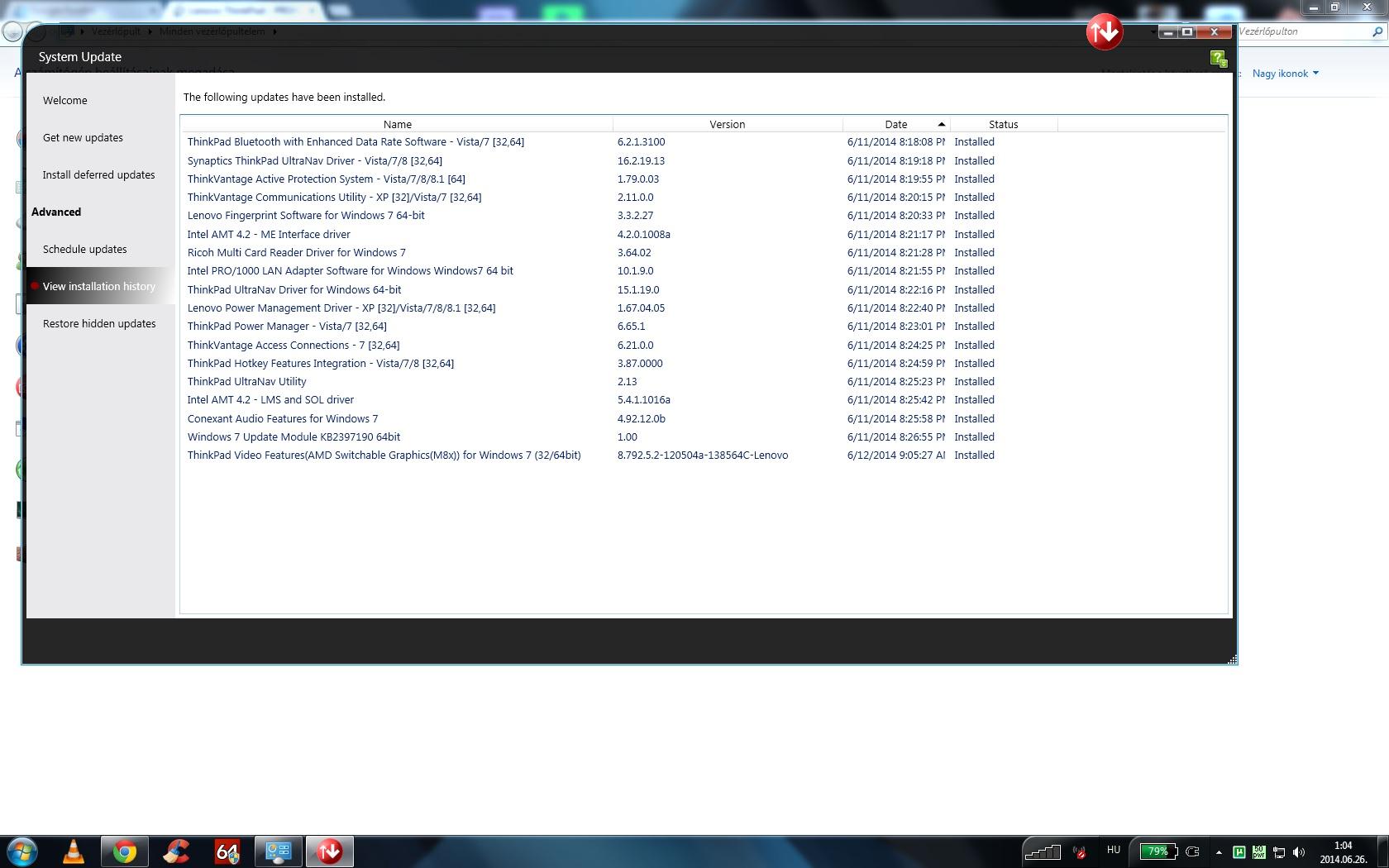The height and width of the screenshot is (868, 1389).
Task: Select ThinkPad Power Manager row
Action: click(x=703, y=327)
